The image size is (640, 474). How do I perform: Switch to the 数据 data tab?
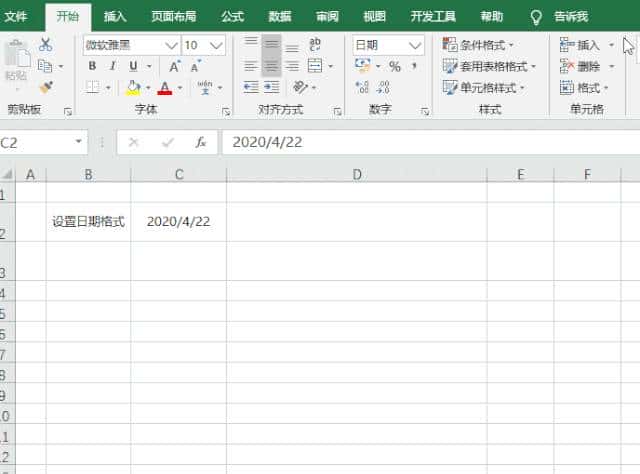coord(280,16)
